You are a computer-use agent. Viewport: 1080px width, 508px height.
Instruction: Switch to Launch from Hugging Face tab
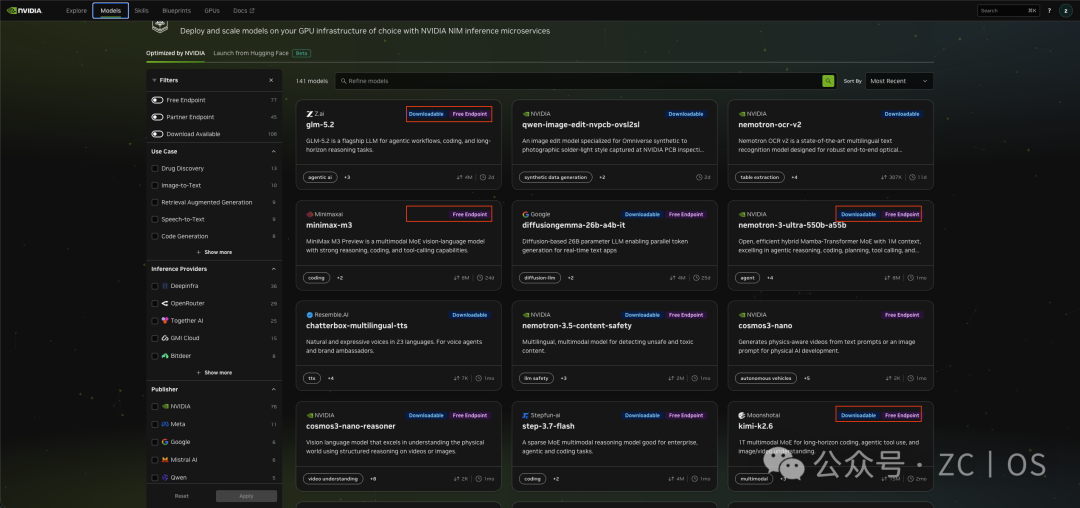pos(251,53)
